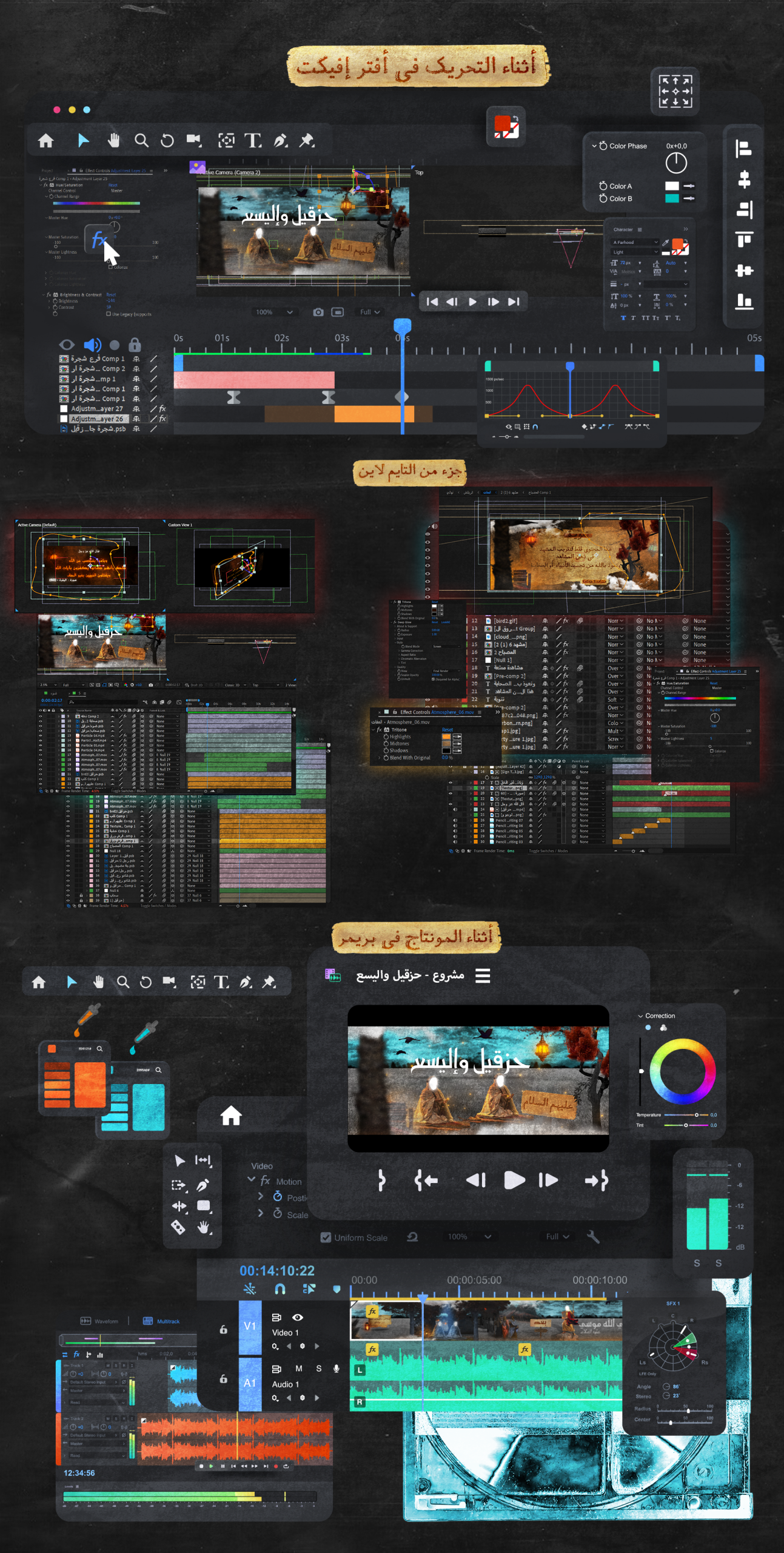
Task: Click the Puppet Pin tool in top toolbar
Action: click(307, 141)
